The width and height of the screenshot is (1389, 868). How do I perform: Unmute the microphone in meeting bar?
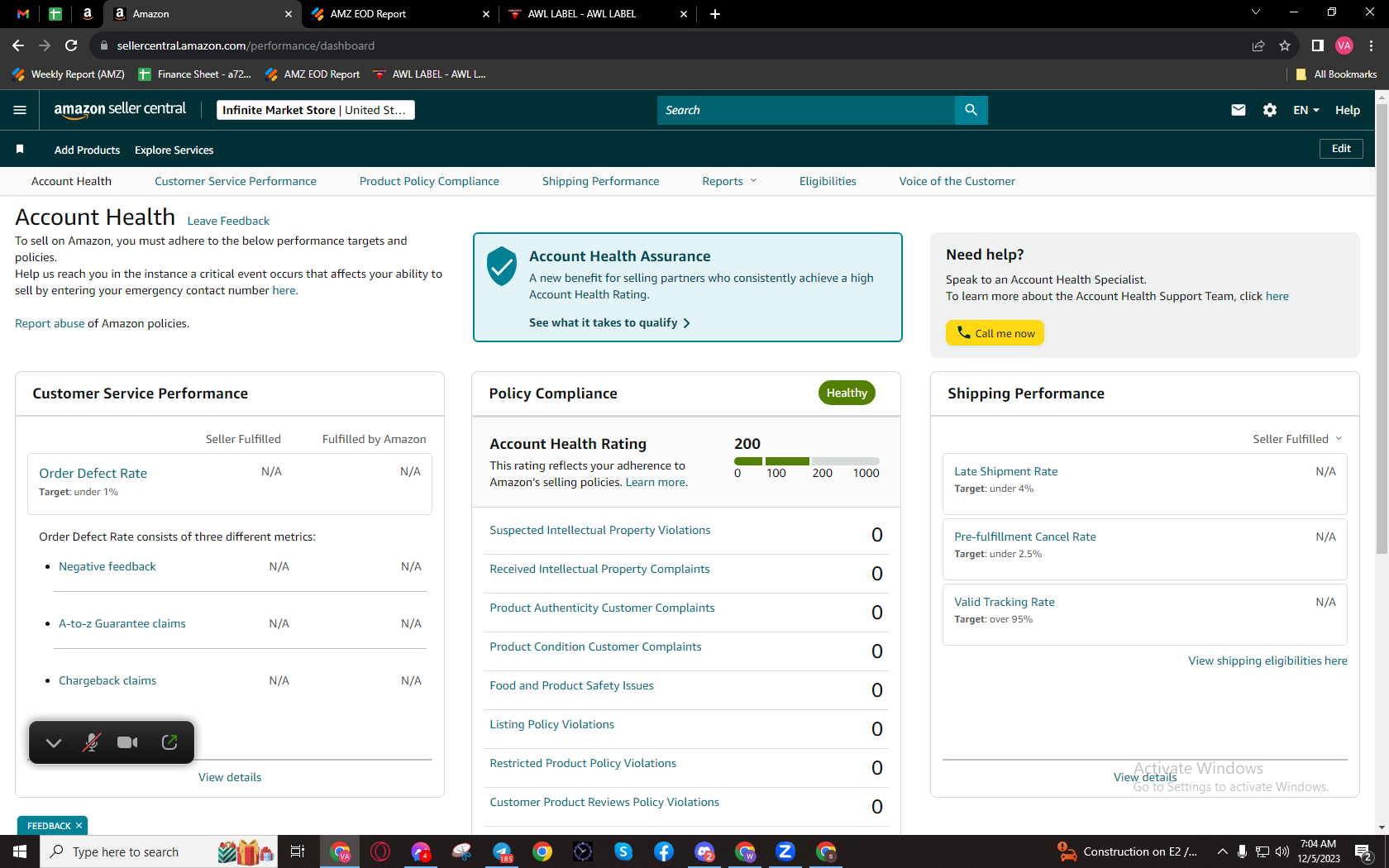[91, 742]
